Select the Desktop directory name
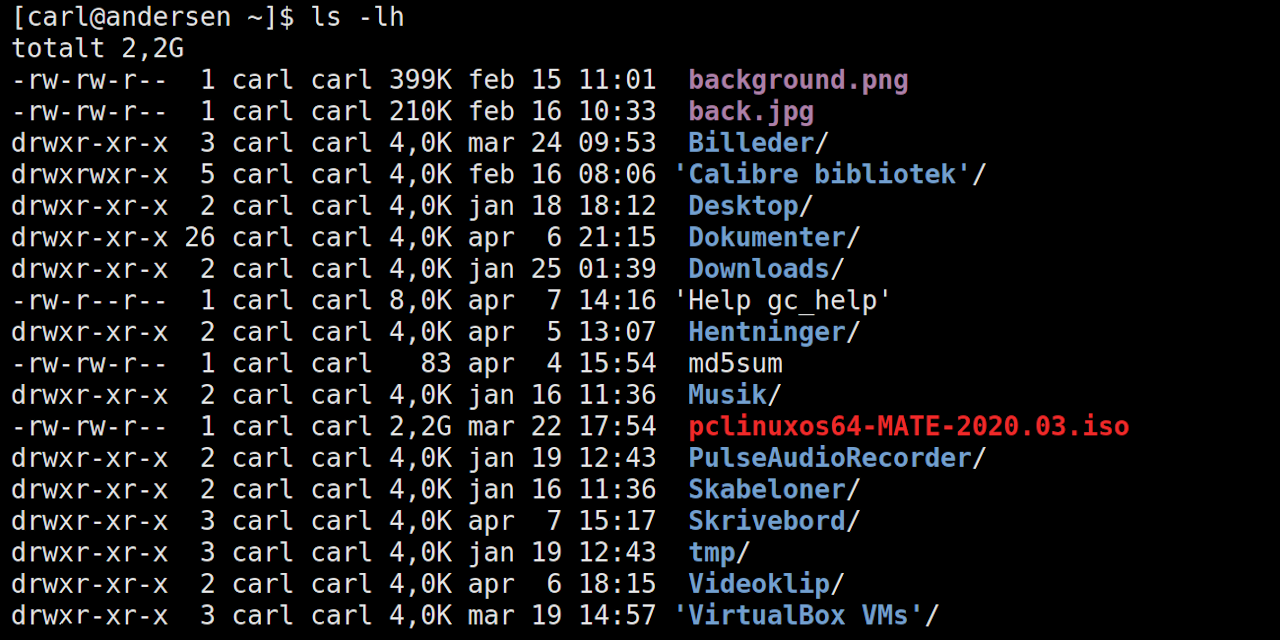The width and height of the screenshot is (1280, 640). (x=743, y=206)
